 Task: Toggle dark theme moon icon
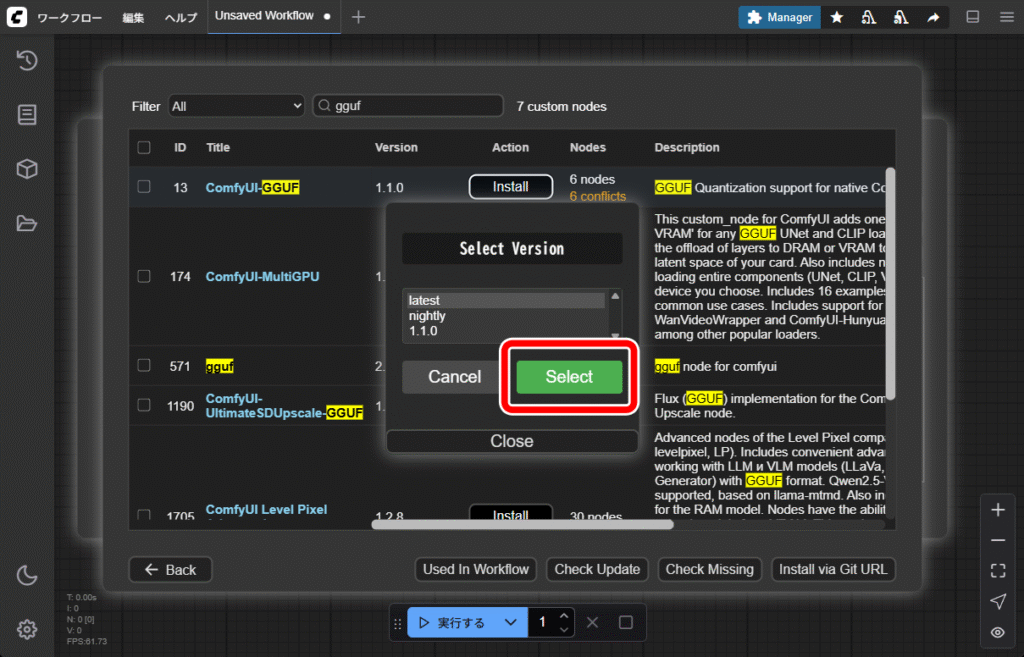(x=27, y=575)
